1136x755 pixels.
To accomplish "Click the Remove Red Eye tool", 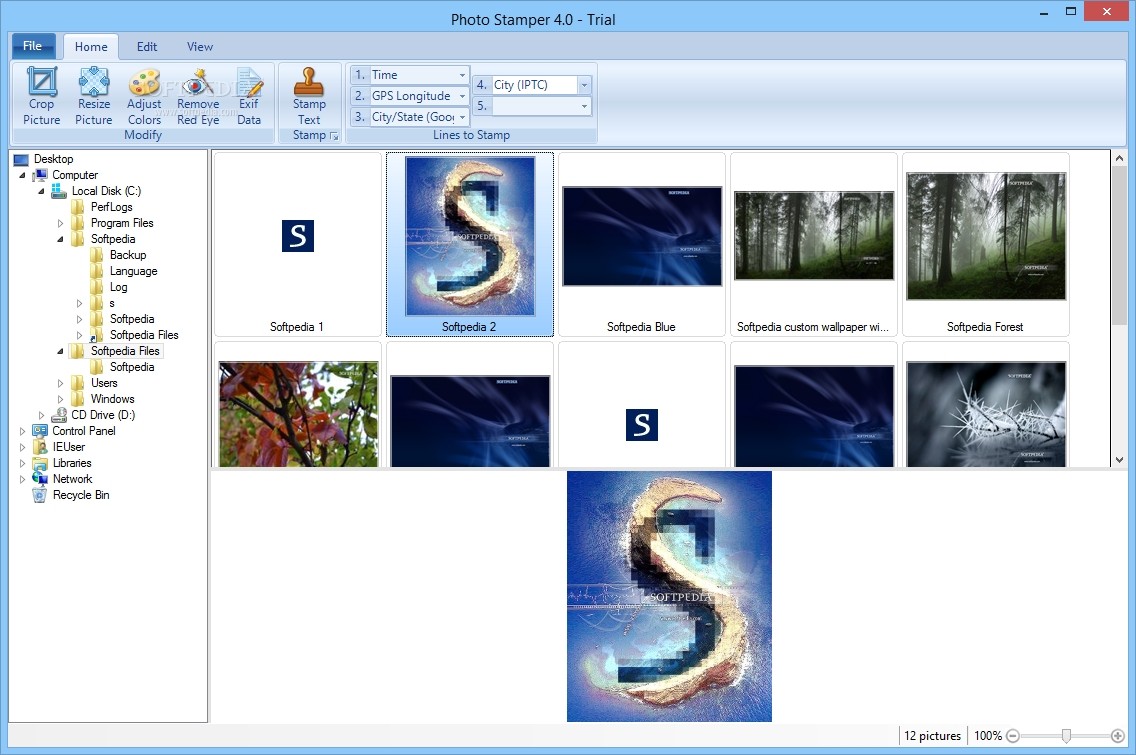I will pos(198,96).
